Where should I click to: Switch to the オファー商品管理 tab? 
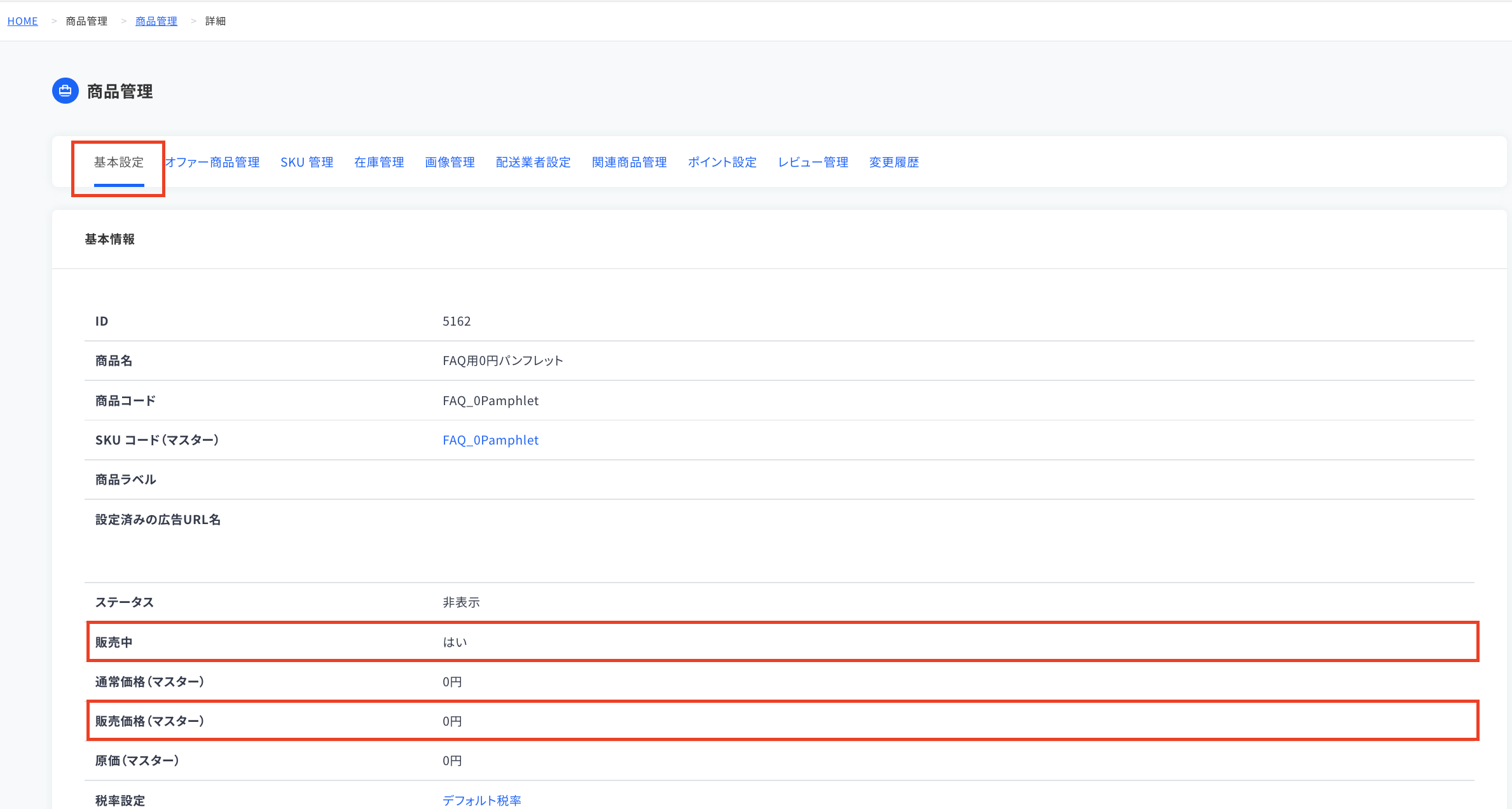coord(212,162)
